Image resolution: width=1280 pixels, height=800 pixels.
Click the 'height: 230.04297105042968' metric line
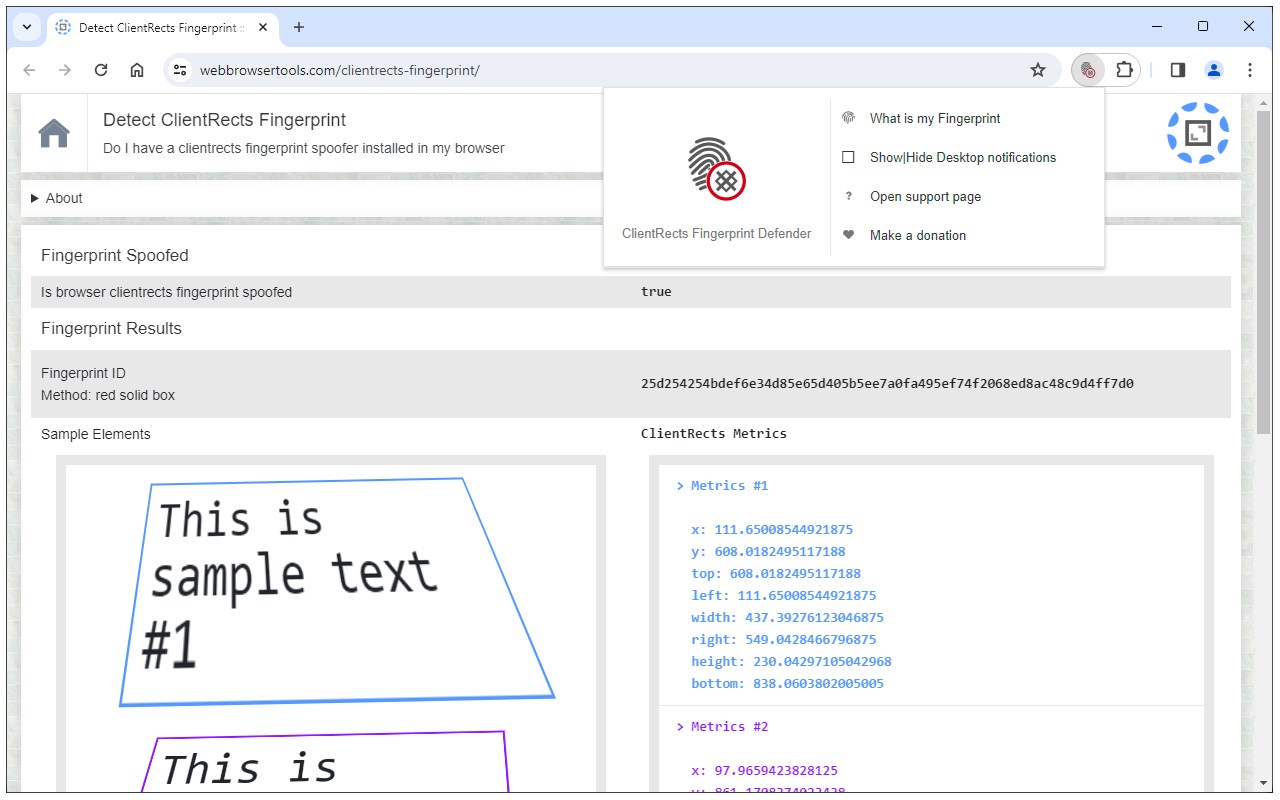pos(791,662)
